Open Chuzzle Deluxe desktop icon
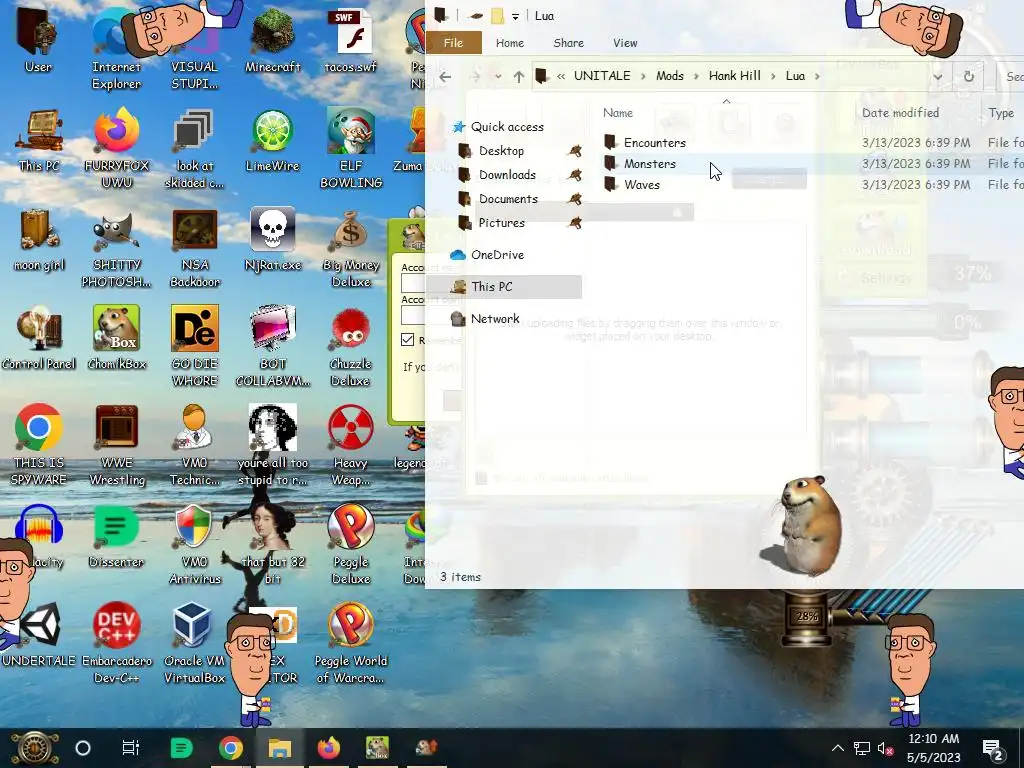This screenshot has width=1024, height=768. point(351,347)
